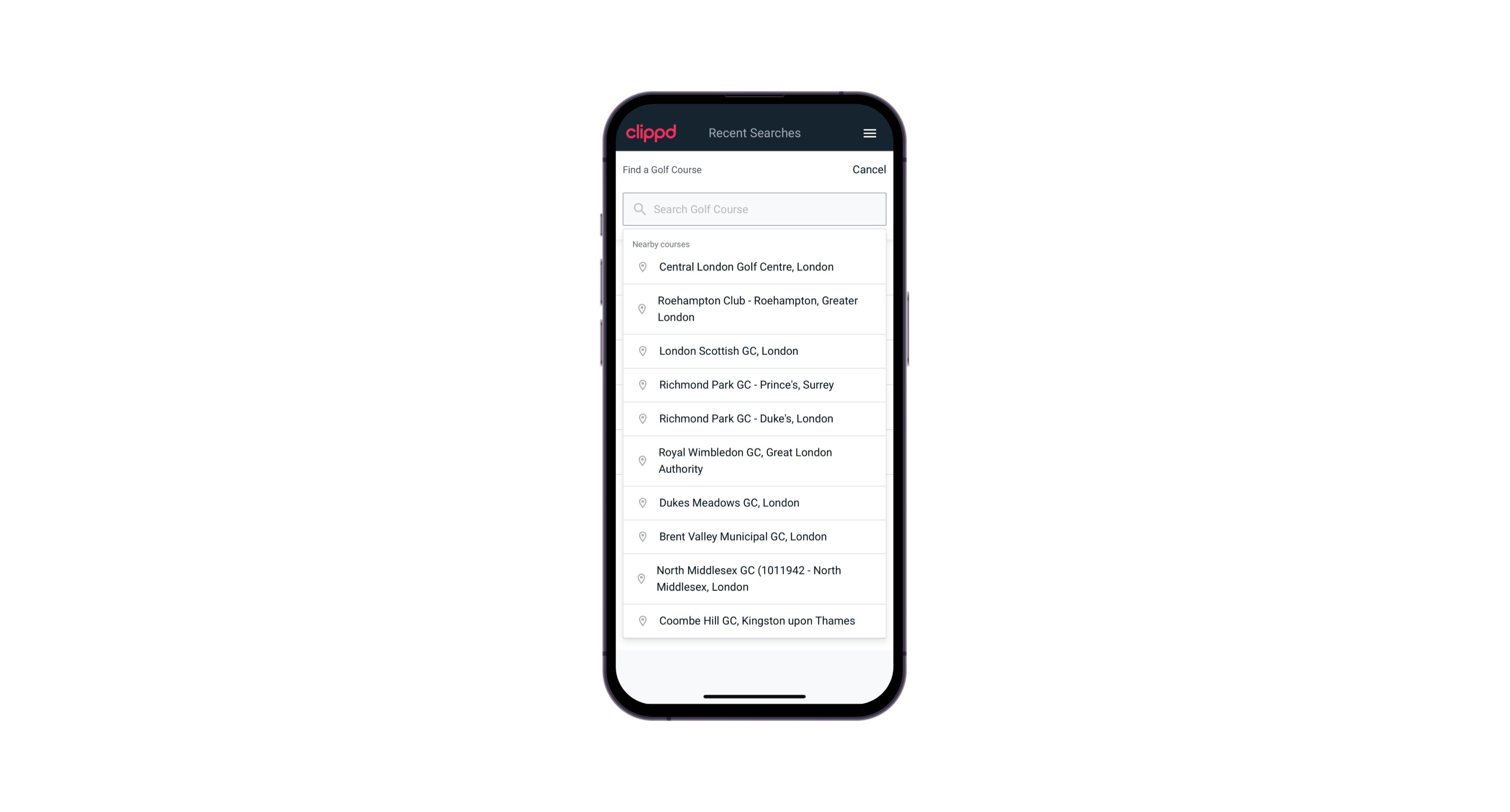Screen dimensions: 1510x812
Task: Tap the clippd logo icon
Action: pos(651,132)
